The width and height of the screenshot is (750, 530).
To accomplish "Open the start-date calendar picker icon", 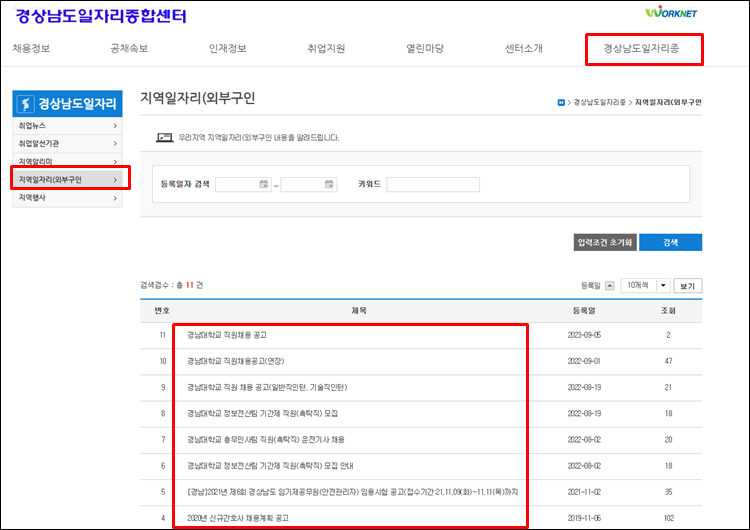I will pos(264,184).
